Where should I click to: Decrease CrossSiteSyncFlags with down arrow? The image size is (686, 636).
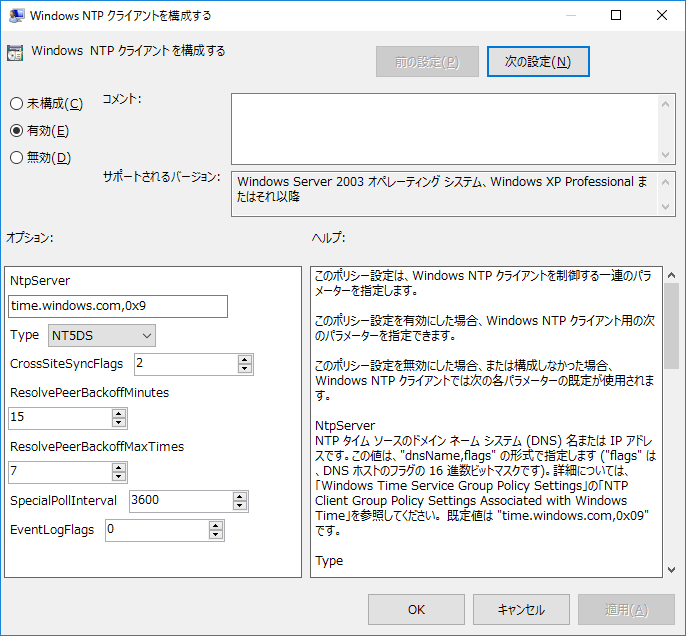click(245, 369)
